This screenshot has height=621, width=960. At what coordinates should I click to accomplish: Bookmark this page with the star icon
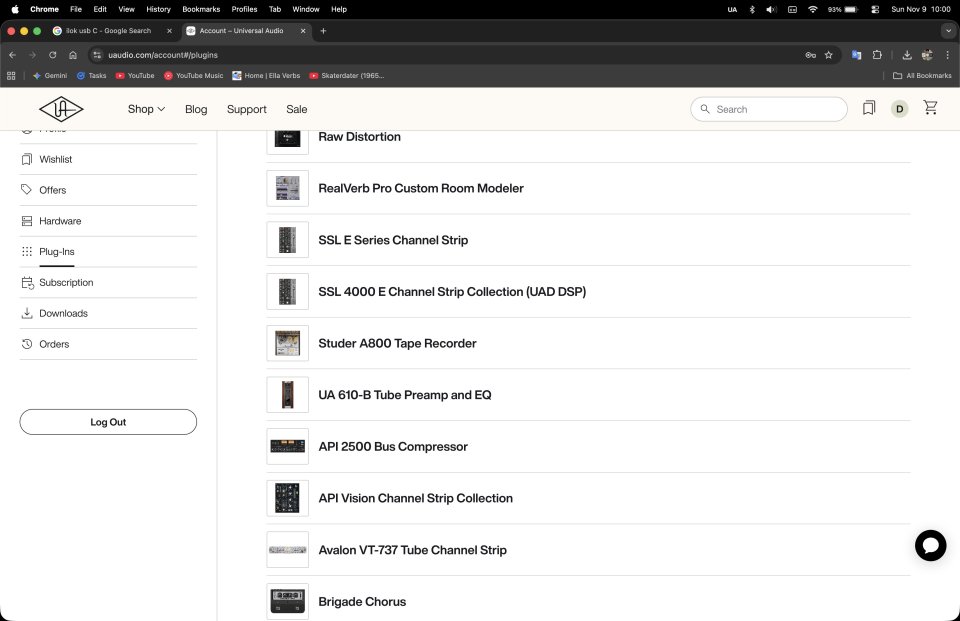click(x=828, y=55)
